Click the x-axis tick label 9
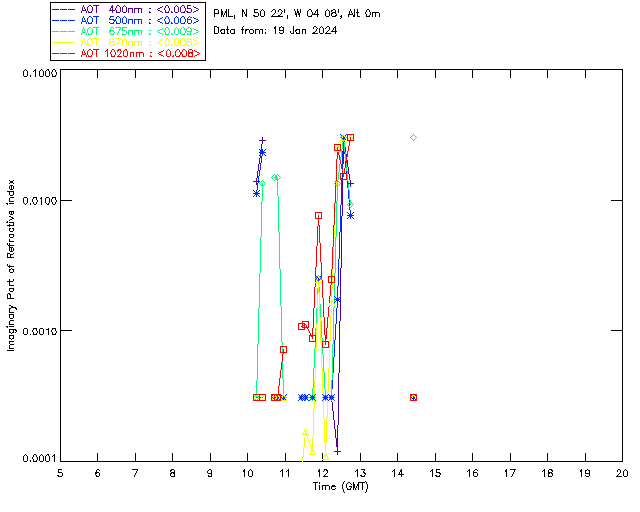640x512 pixels. click(210, 473)
